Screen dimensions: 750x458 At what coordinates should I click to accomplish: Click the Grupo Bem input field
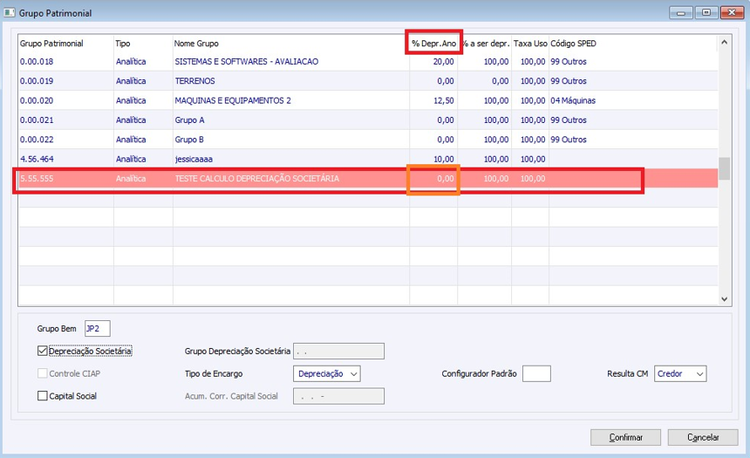tap(98, 328)
